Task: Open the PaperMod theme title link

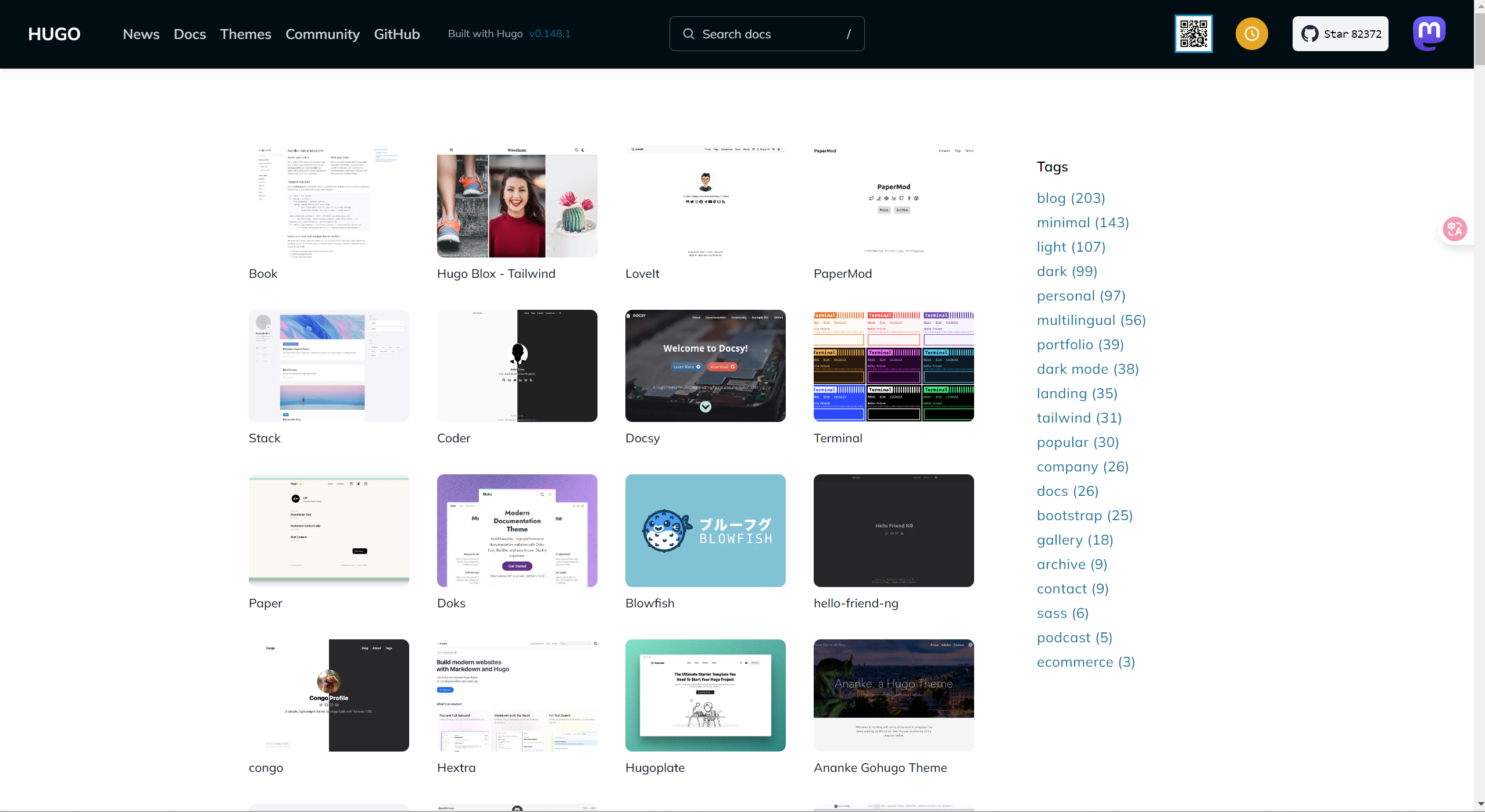Action: click(842, 274)
